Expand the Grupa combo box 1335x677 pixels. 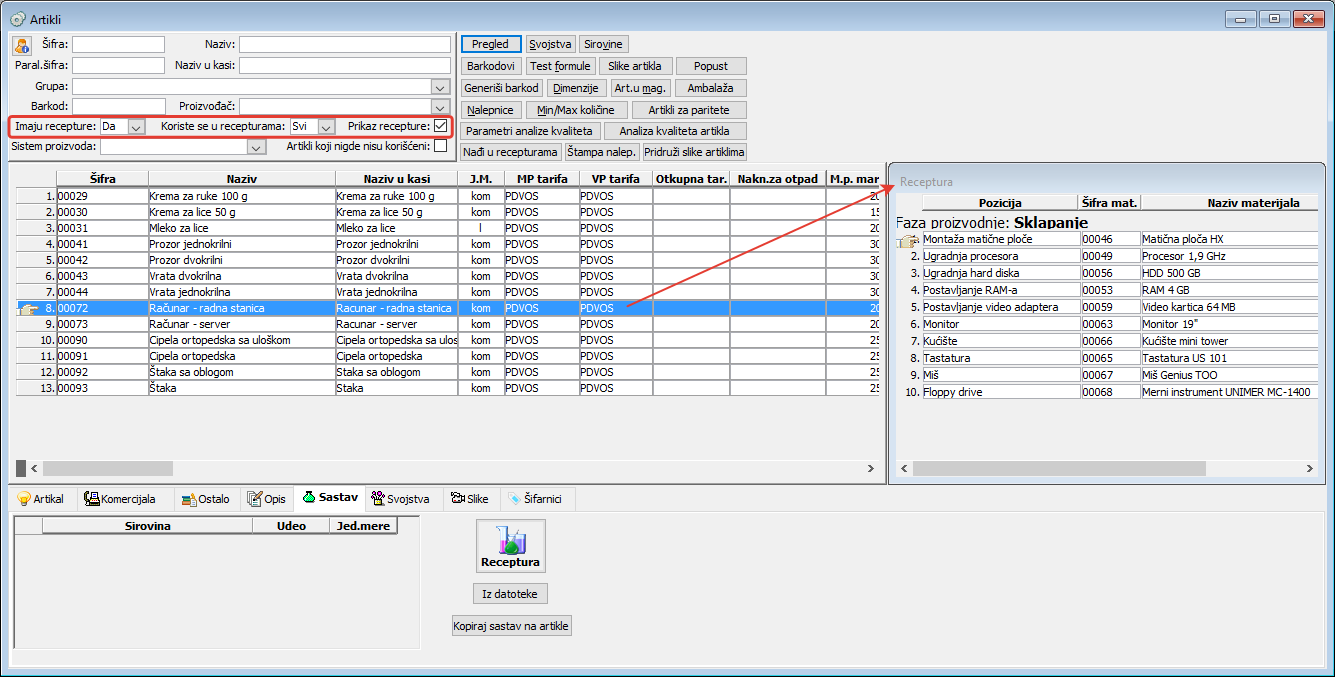tap(440, 87)
